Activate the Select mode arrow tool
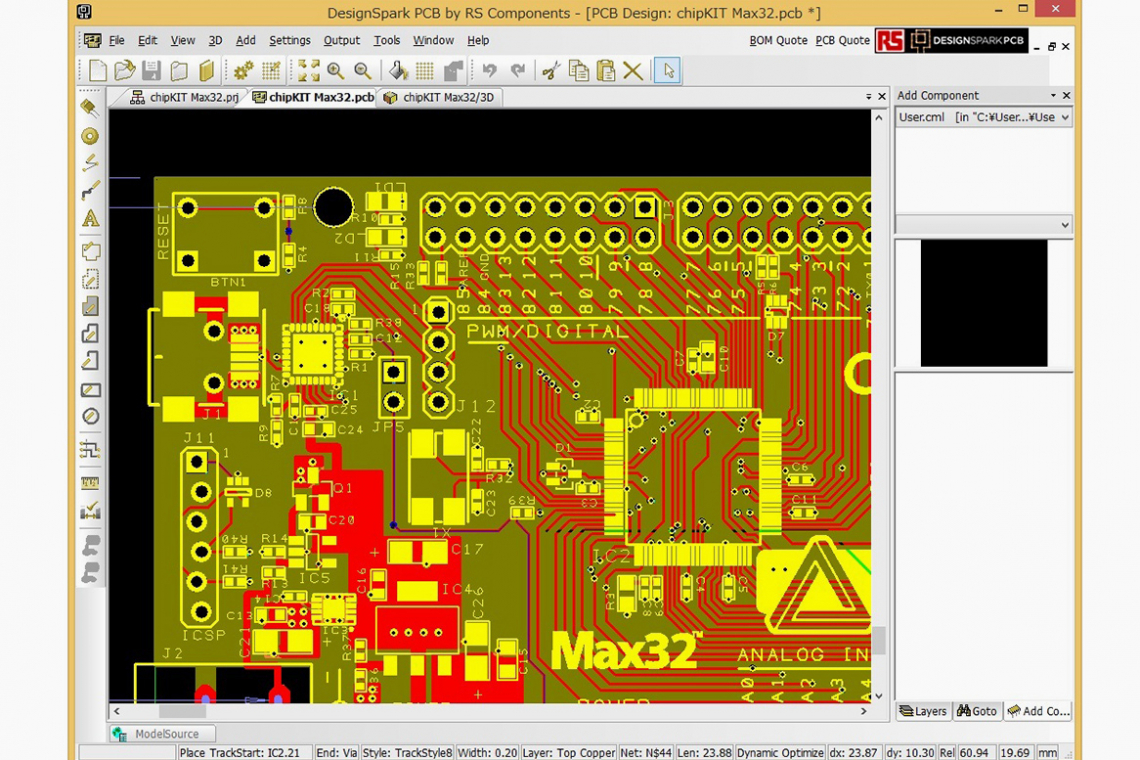 coord(667,71)
